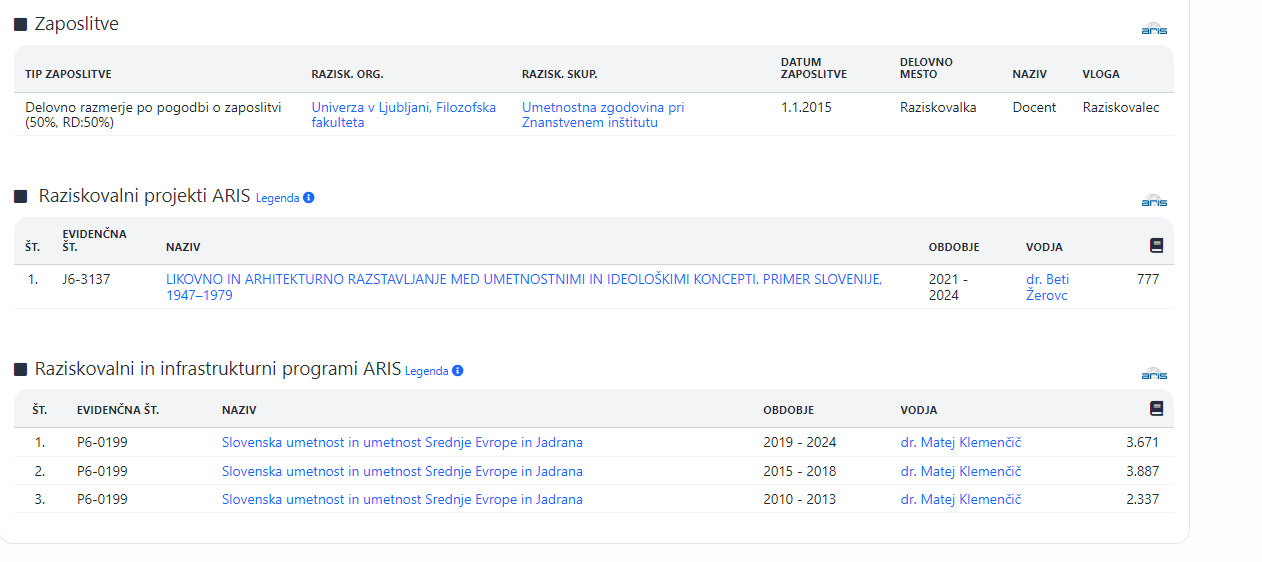Open Legenda link for infrastrukturni programi ARIS
The height and width of the screenshot is (562, 1262).
tap(426, 371)
